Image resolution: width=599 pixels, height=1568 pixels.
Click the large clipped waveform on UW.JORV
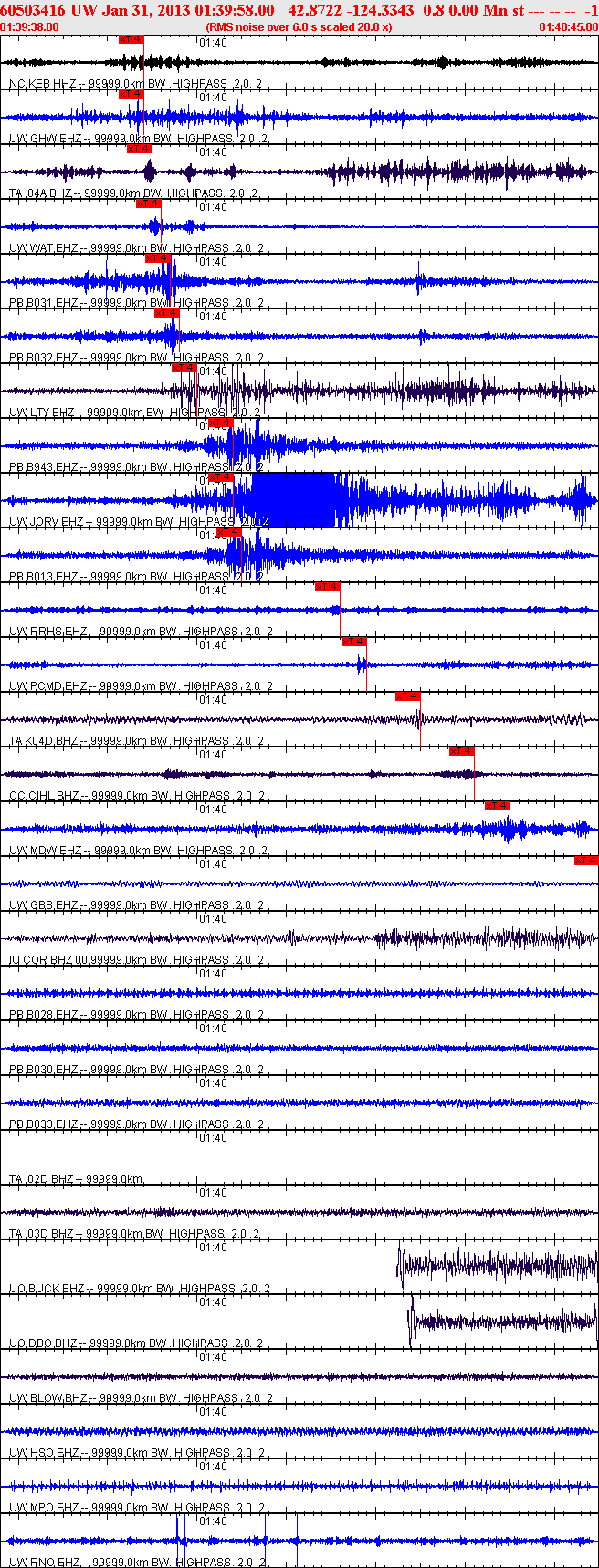[x=292, y=500]
